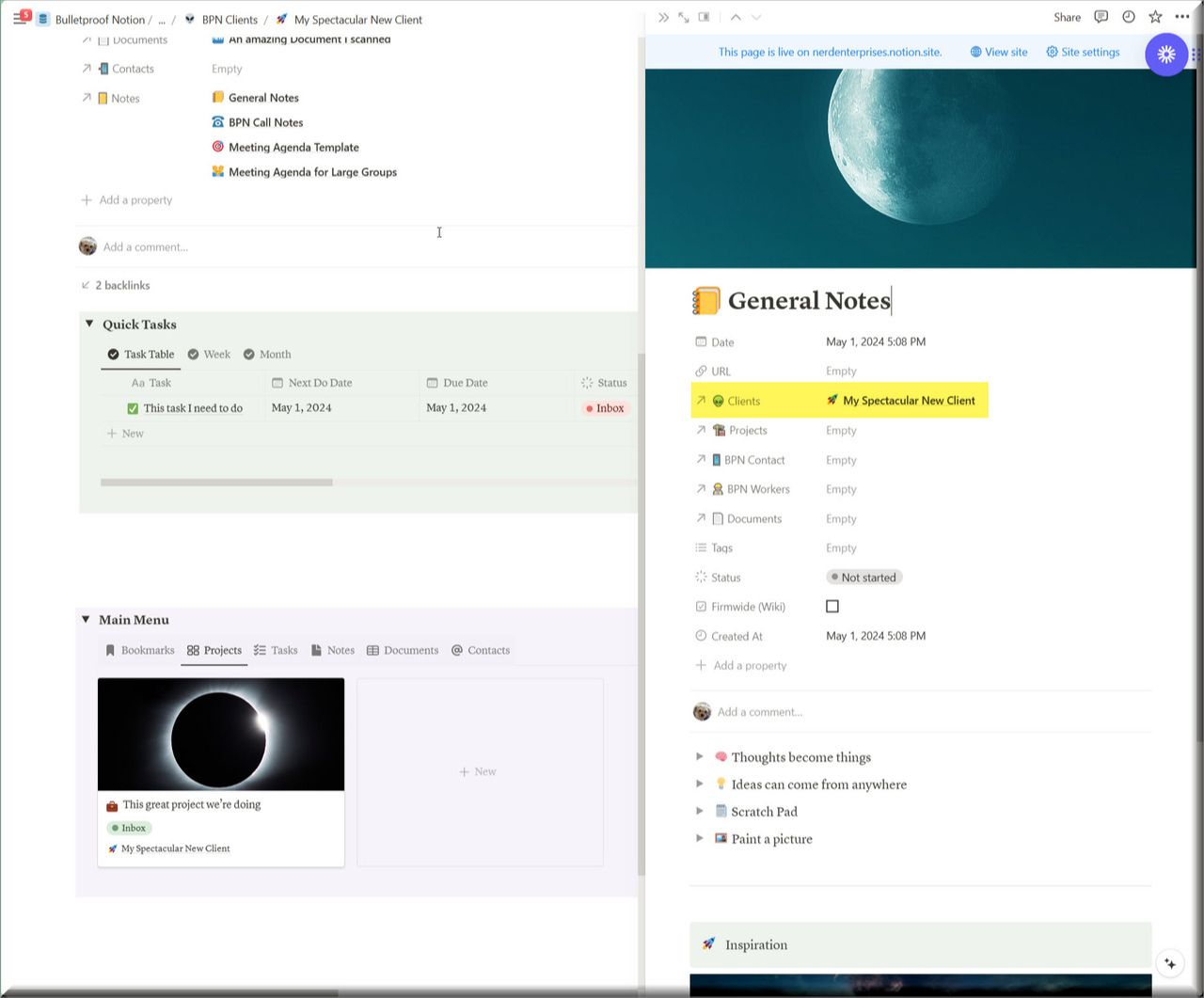This screenshot has height=998, width=1204.
Task: Open the Bulletproof Notion breadcrumb
Action: point(92,20)
